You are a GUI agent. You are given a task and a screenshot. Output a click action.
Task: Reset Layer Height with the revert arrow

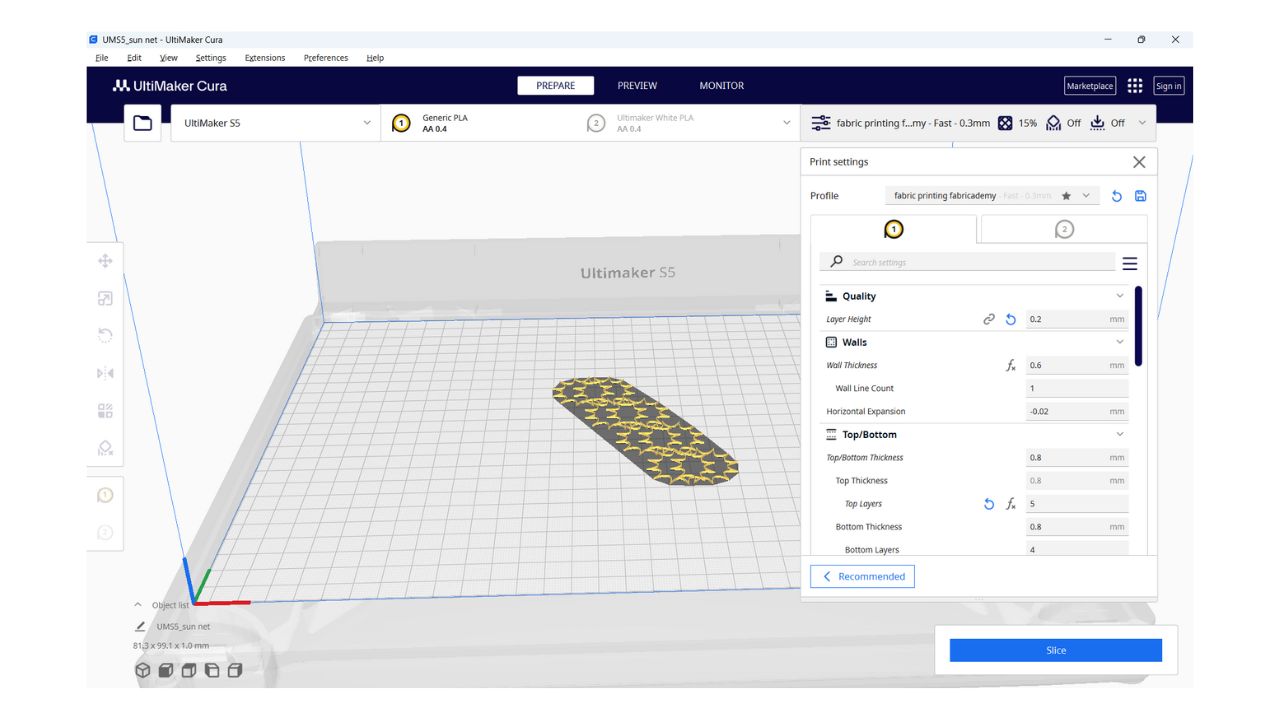1010,320
